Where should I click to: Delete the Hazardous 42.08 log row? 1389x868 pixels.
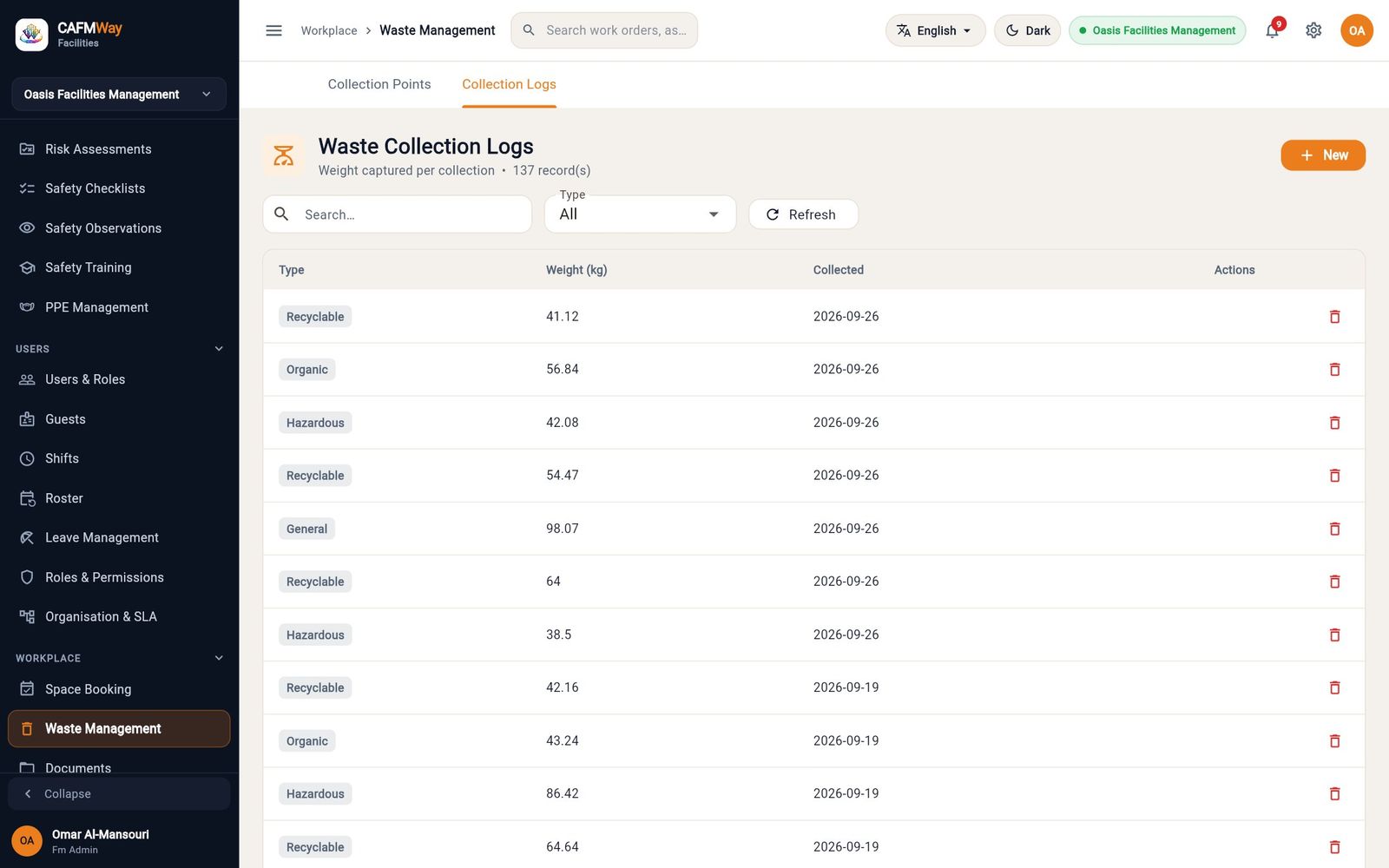pyautogui.click(x=1334, y=423)
